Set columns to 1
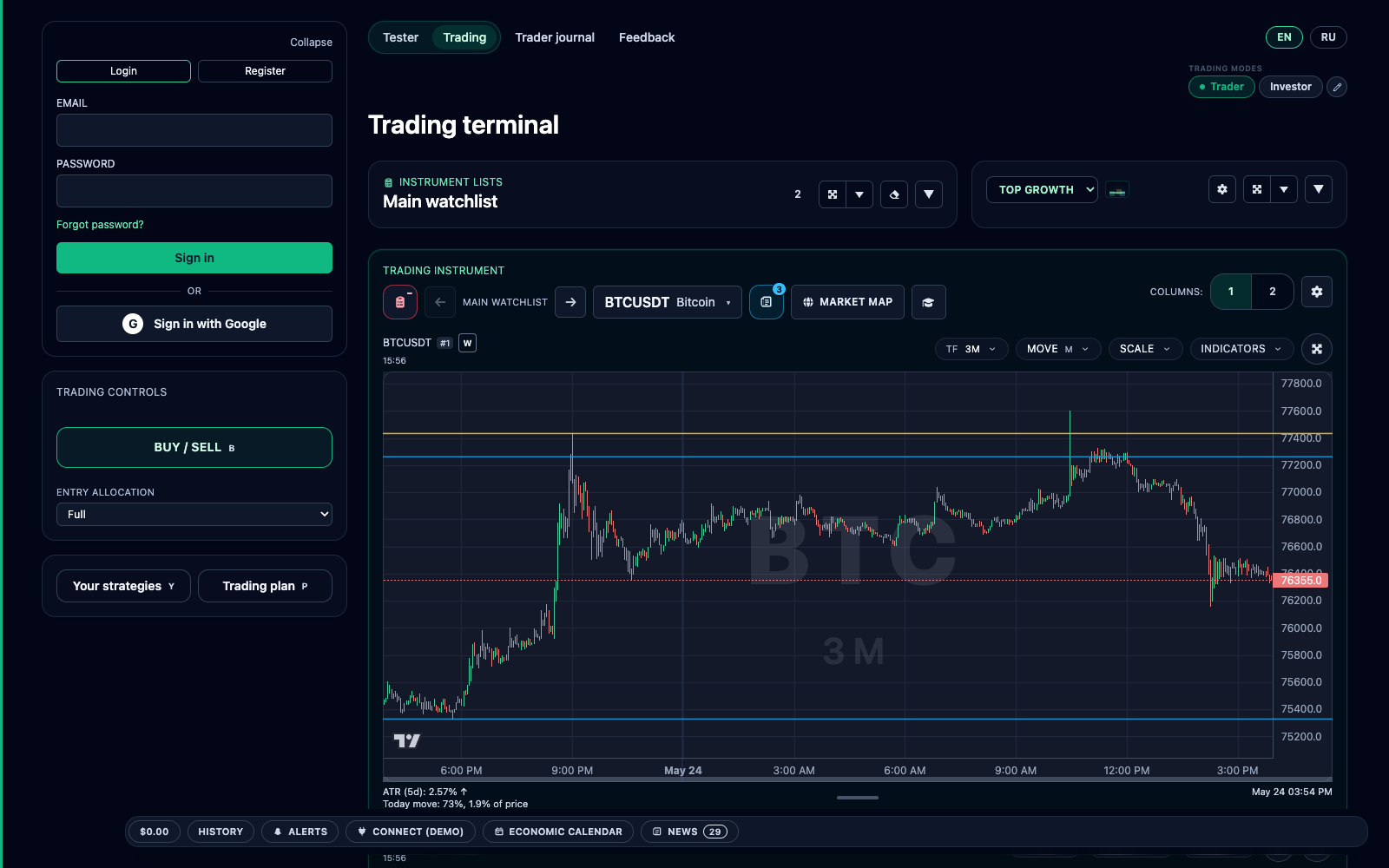This screenshot has width=1389, height=868. [1231, 292]
